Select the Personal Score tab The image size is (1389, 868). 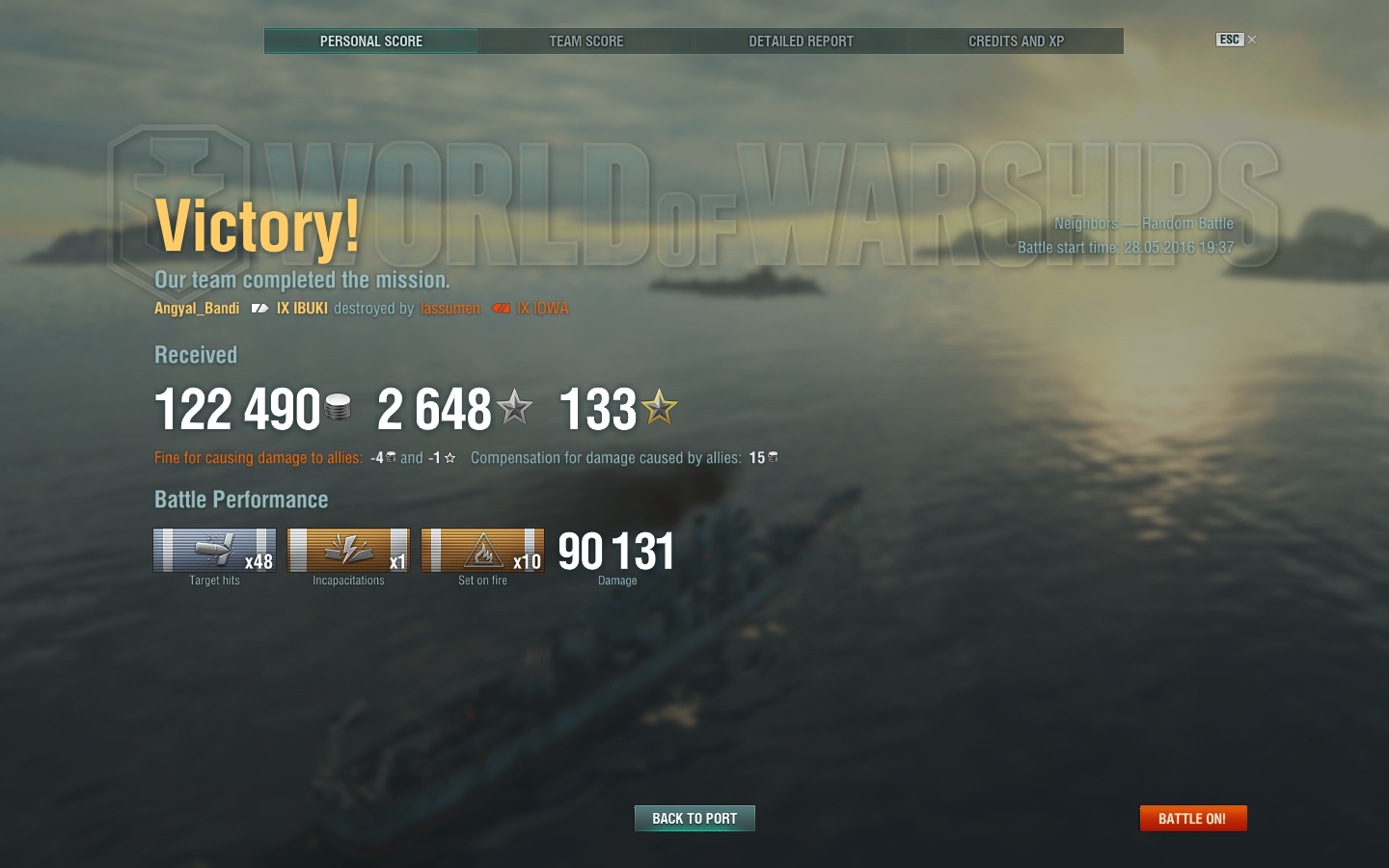[x=371, y=41]
